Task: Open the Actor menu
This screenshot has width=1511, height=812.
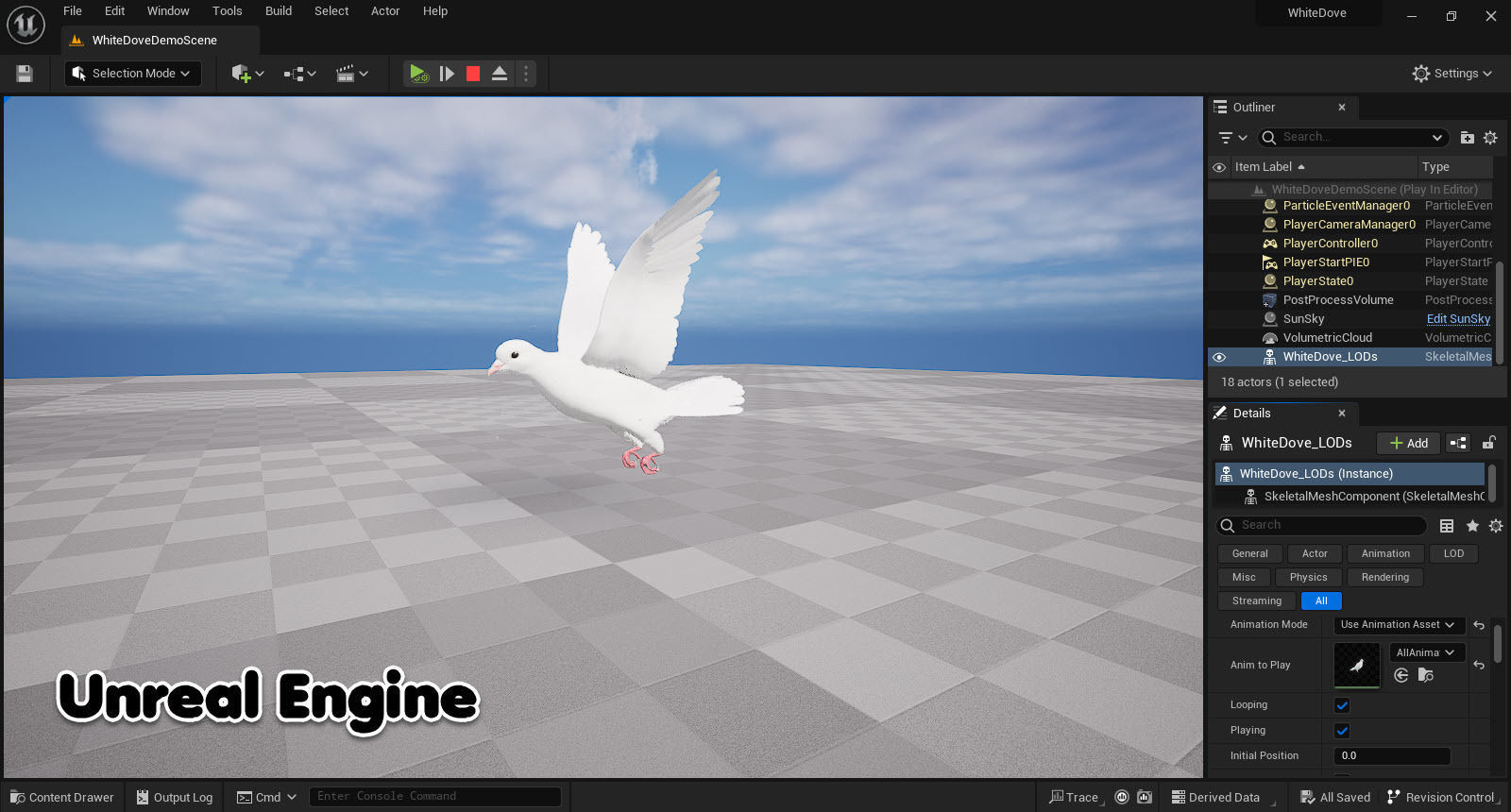Action: click(385, 11)
